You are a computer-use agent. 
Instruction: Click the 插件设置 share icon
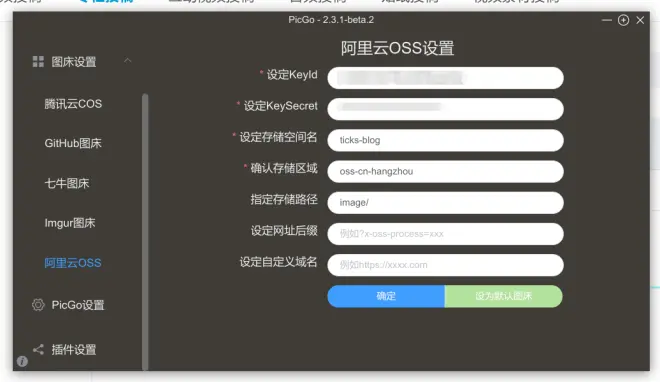click(x=38, y=349)
